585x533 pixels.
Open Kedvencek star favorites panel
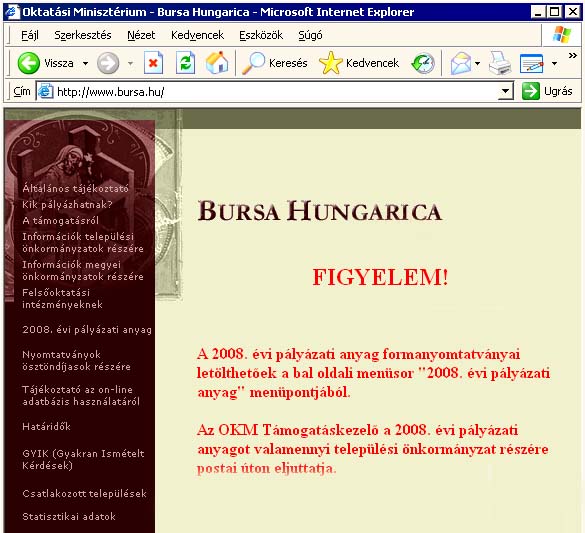359,63
